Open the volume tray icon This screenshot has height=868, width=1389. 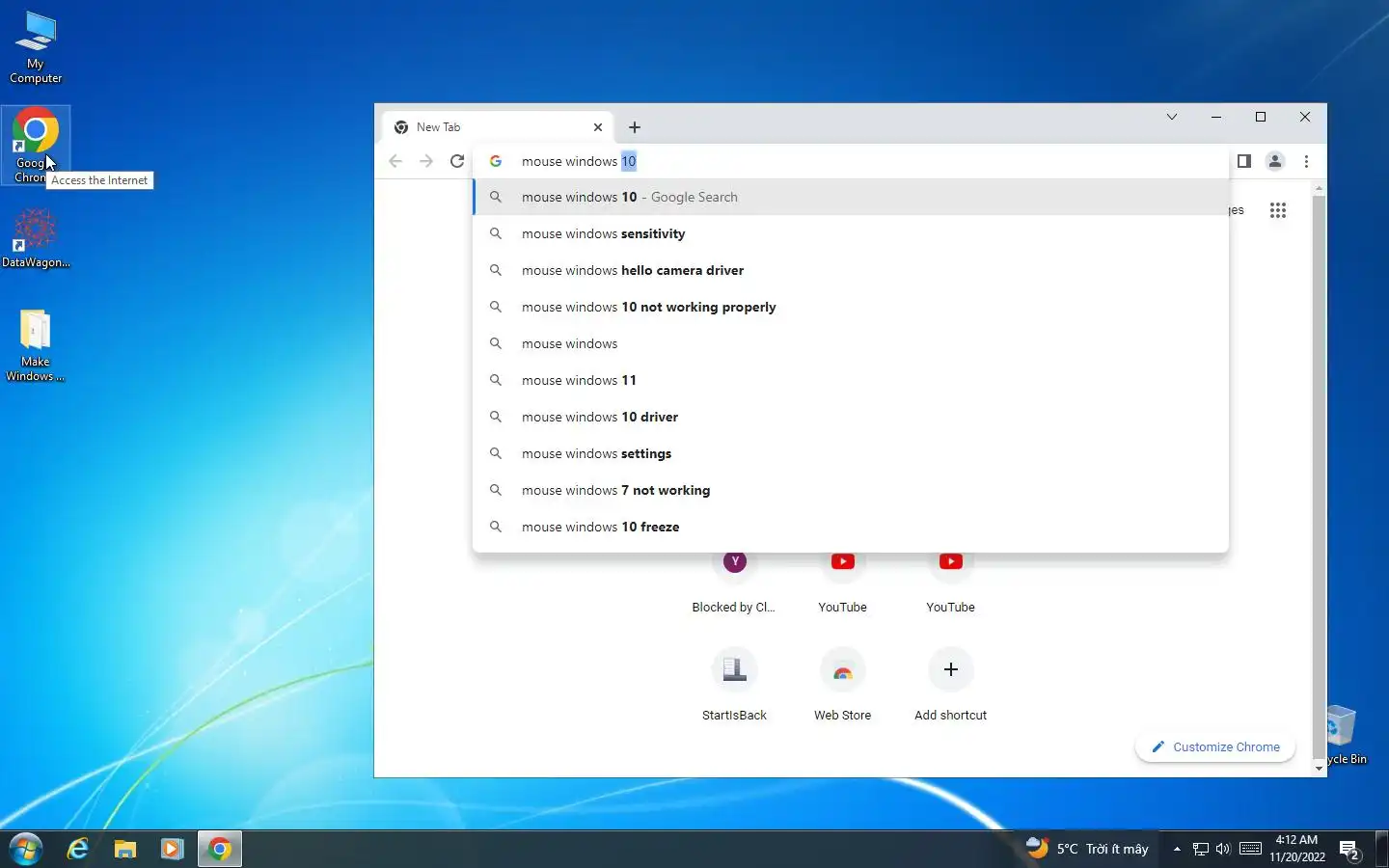(1223, 849)
